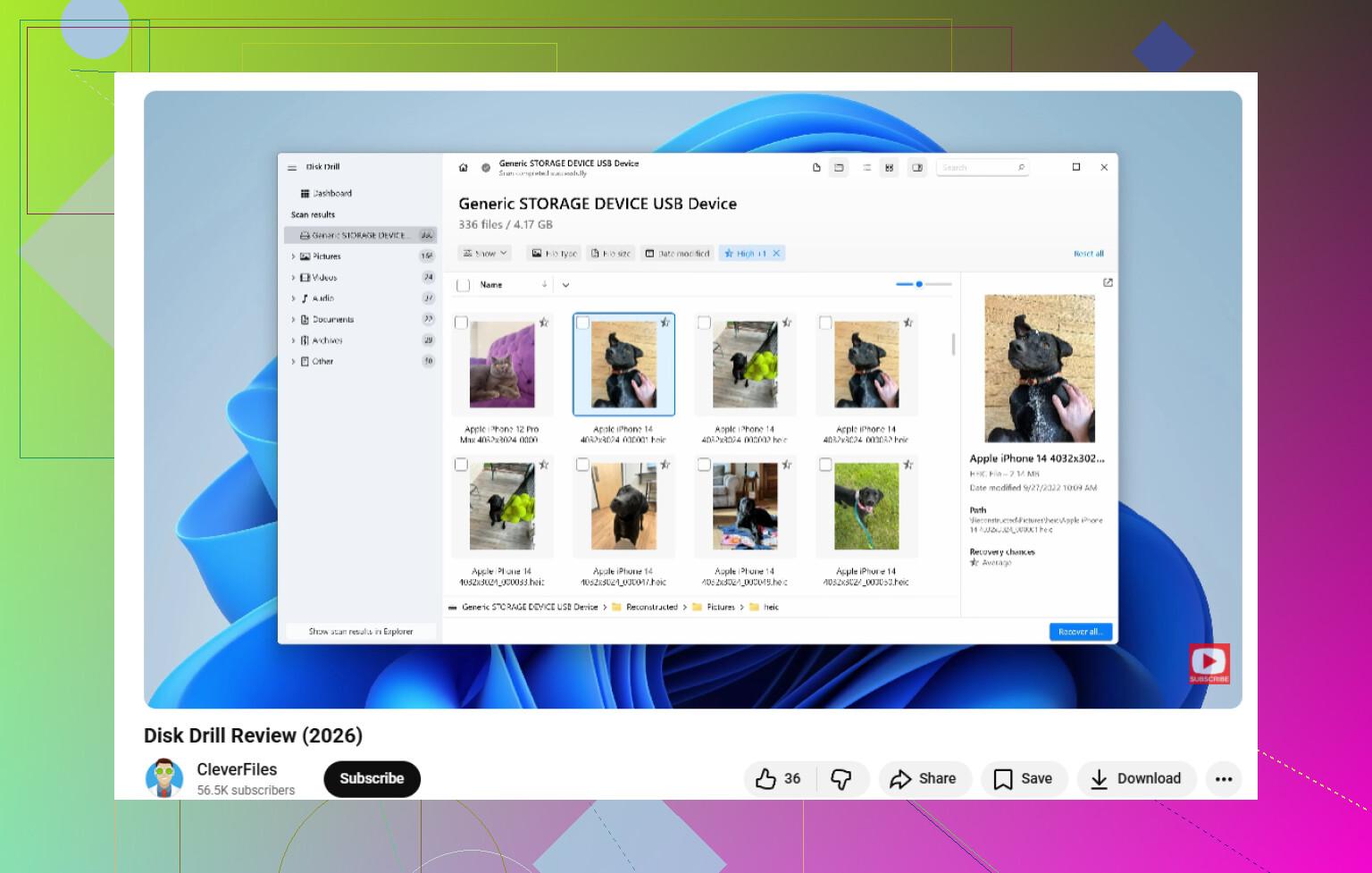The image size is (1372, 873).
Task: Open the File size filter
Action: pyautogui.click(x=611, y=254)
